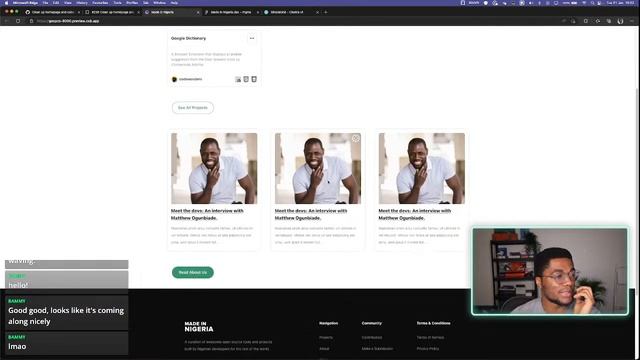Open the Edge settings and more menu

631,21
